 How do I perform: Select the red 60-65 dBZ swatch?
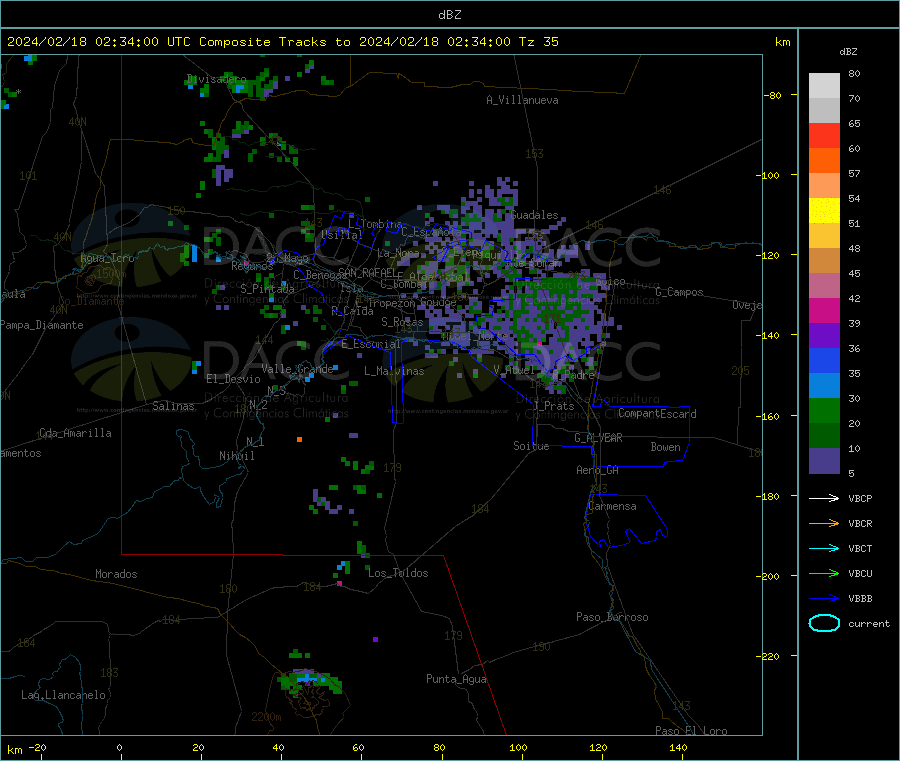coord(824,135)
